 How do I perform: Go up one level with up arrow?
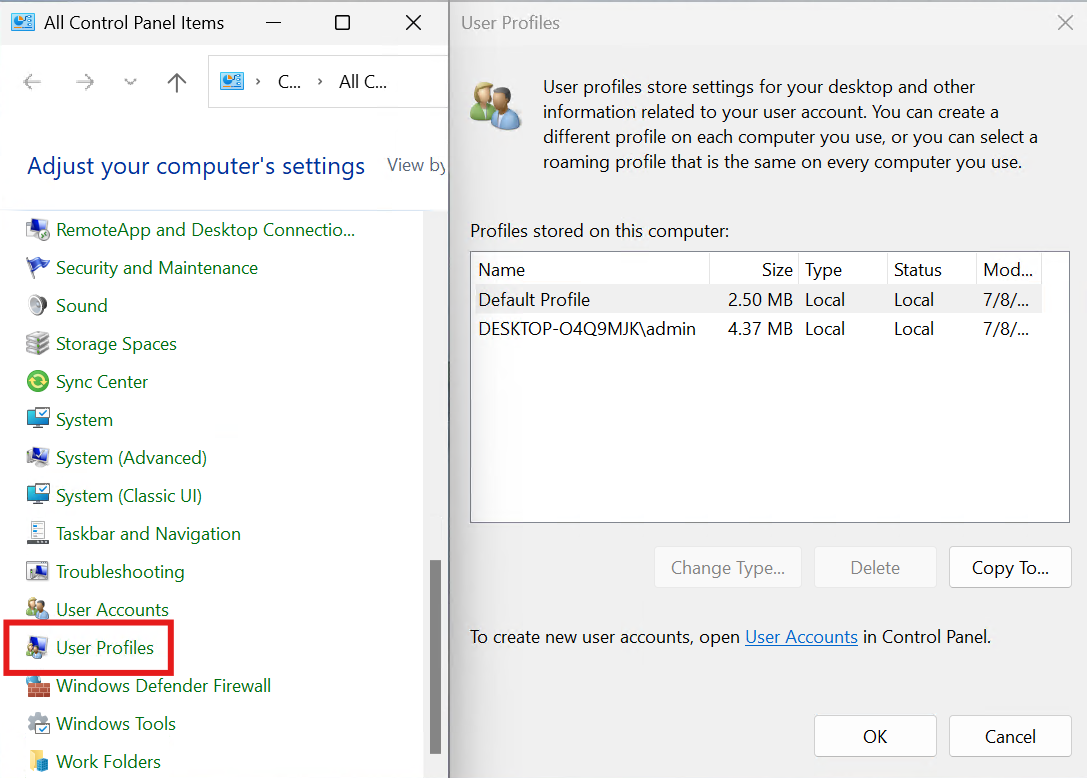coord(177,82)
